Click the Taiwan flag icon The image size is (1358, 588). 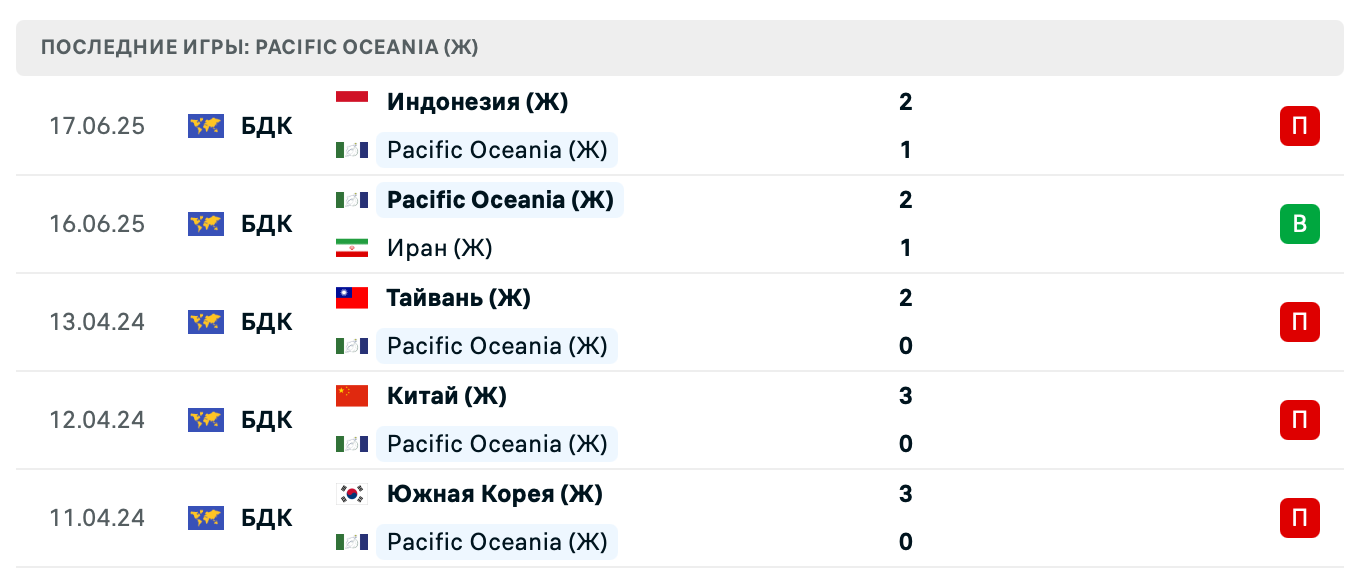[x=352, y=297]
